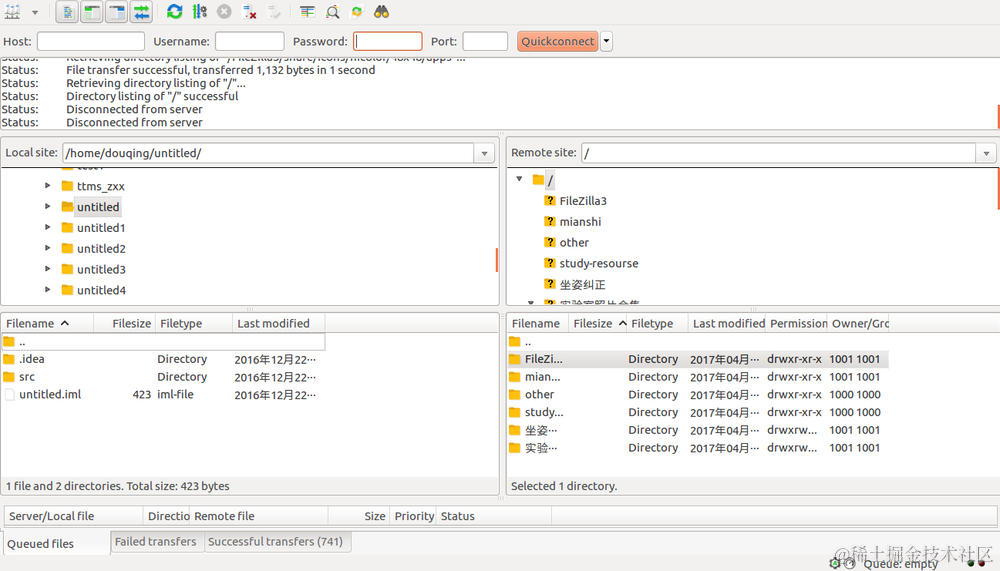Click the Quickconnect button
The image size is (1000, 571).
point(557,41)
